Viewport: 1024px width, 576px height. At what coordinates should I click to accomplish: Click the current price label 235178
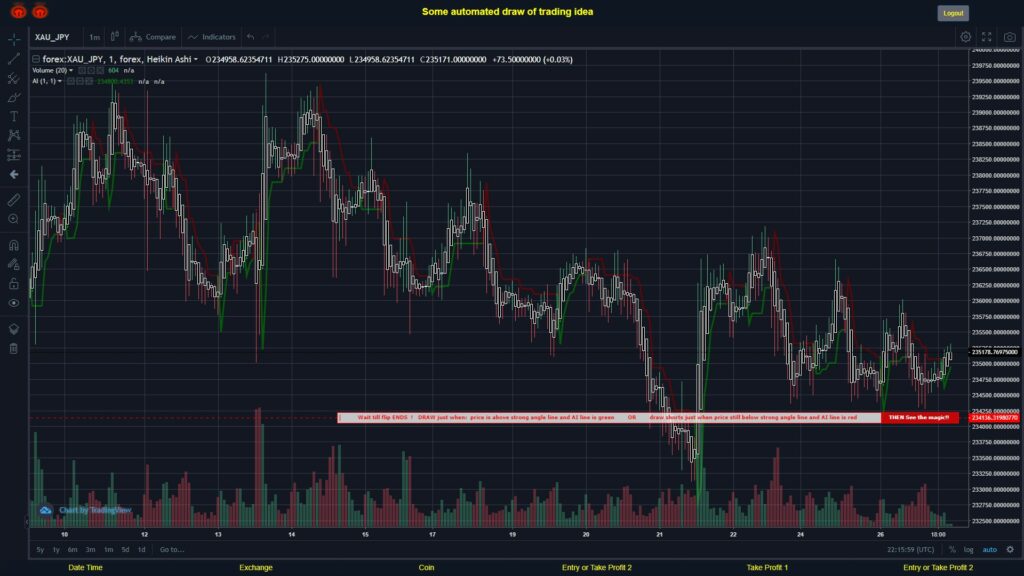point(994,352)
